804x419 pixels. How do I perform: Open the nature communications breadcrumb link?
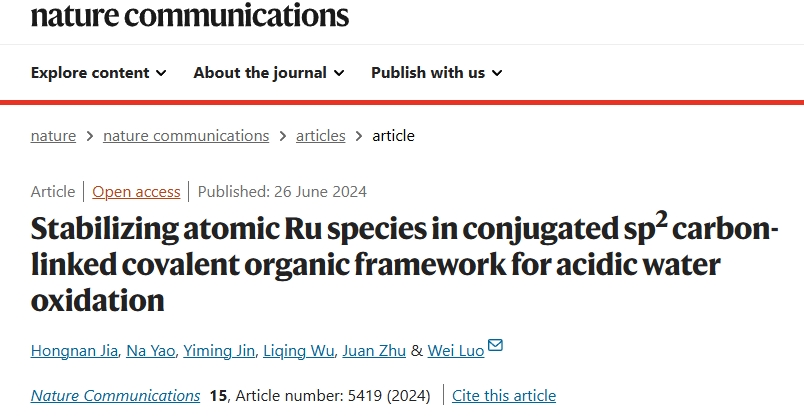186,136
